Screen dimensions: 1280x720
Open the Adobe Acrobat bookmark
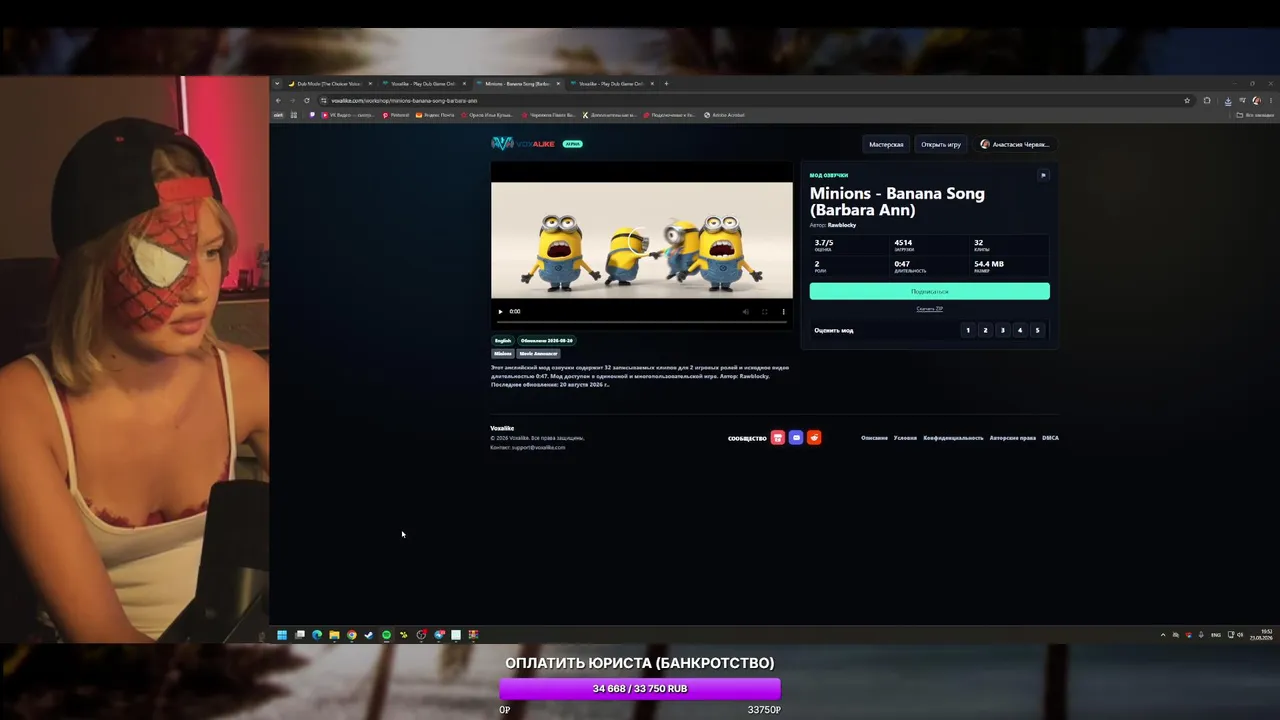pos(725,115)
